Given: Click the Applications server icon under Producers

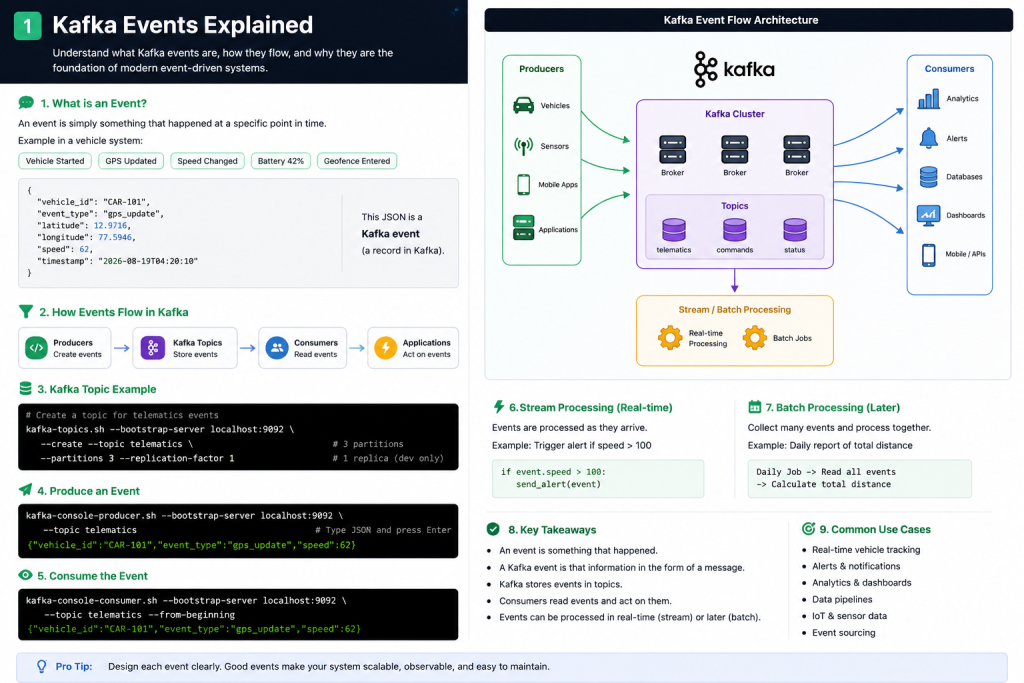Looking at the screenshot, I should (523, 228).
